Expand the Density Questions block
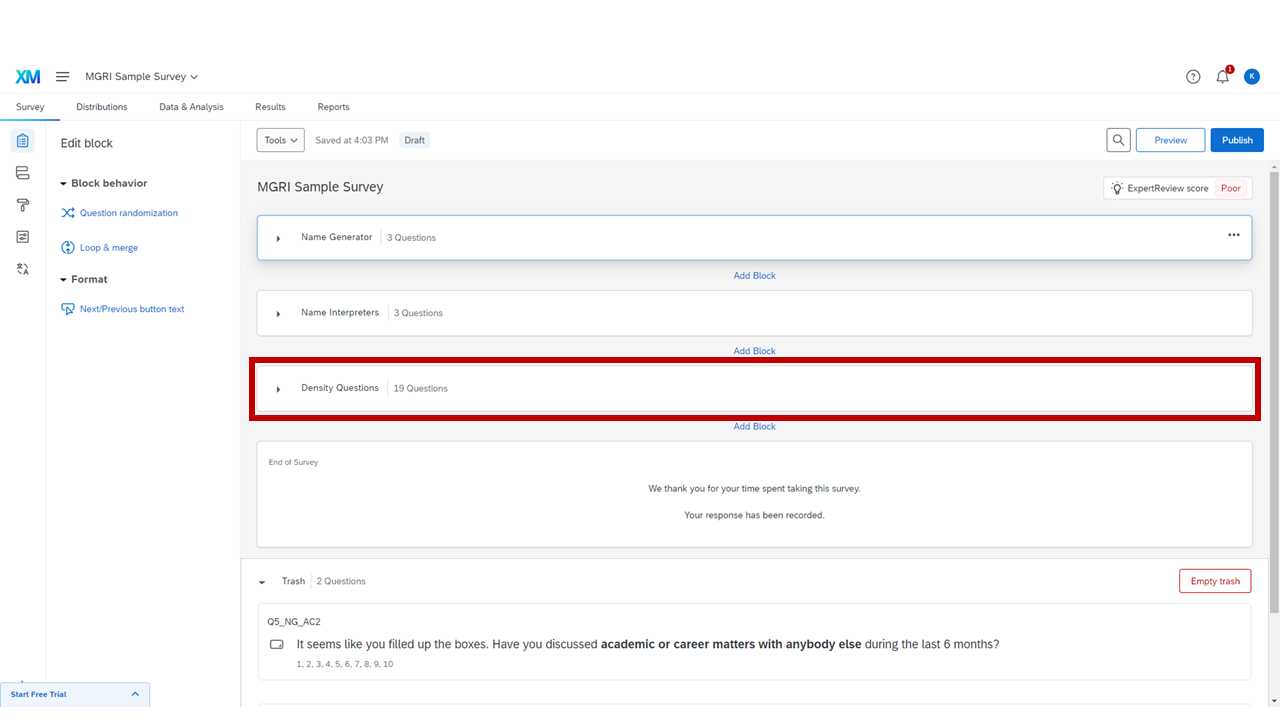 click(x=278, y=389)
